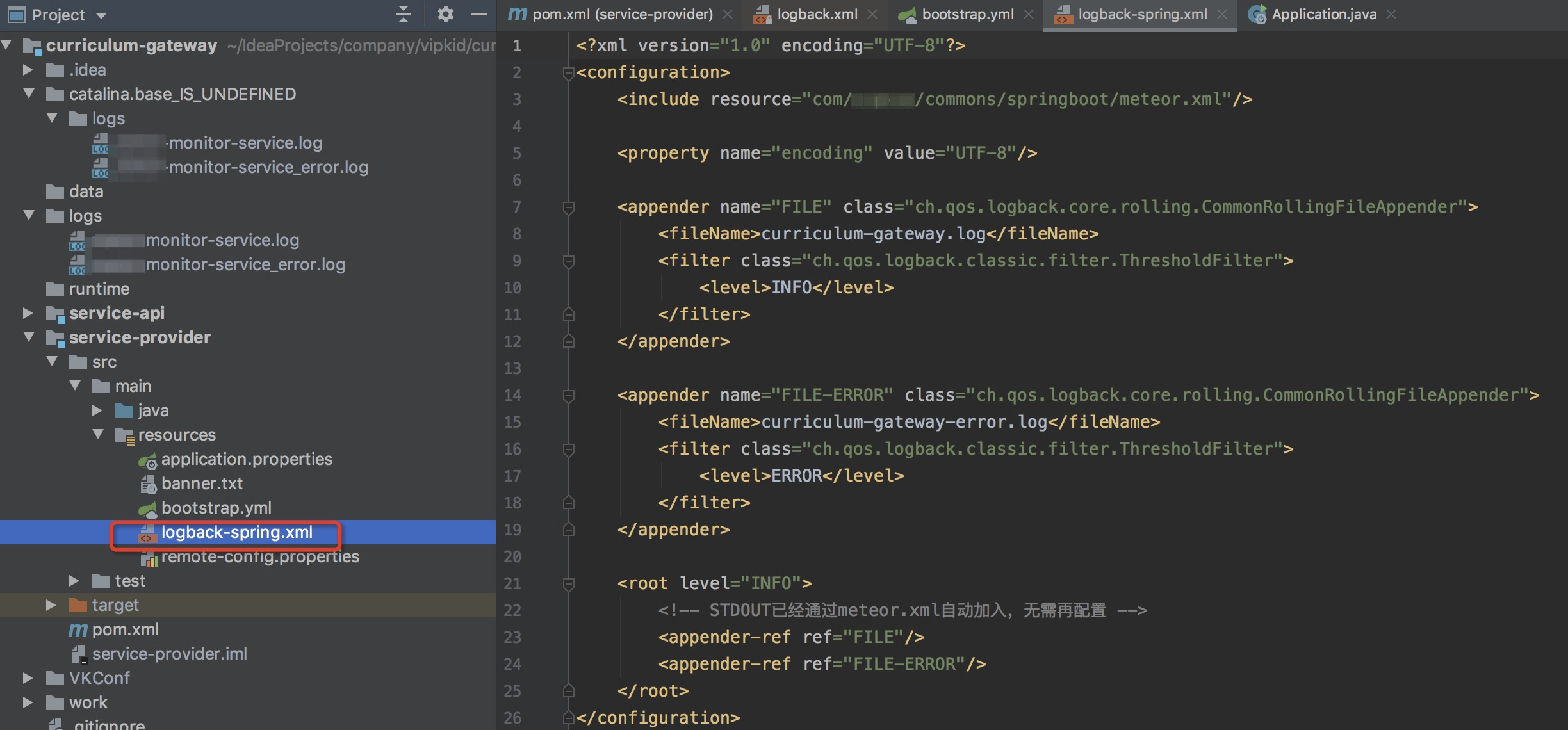Click the java source folder icon
This screenshot has width=1568, height=730.
[124, 410]
